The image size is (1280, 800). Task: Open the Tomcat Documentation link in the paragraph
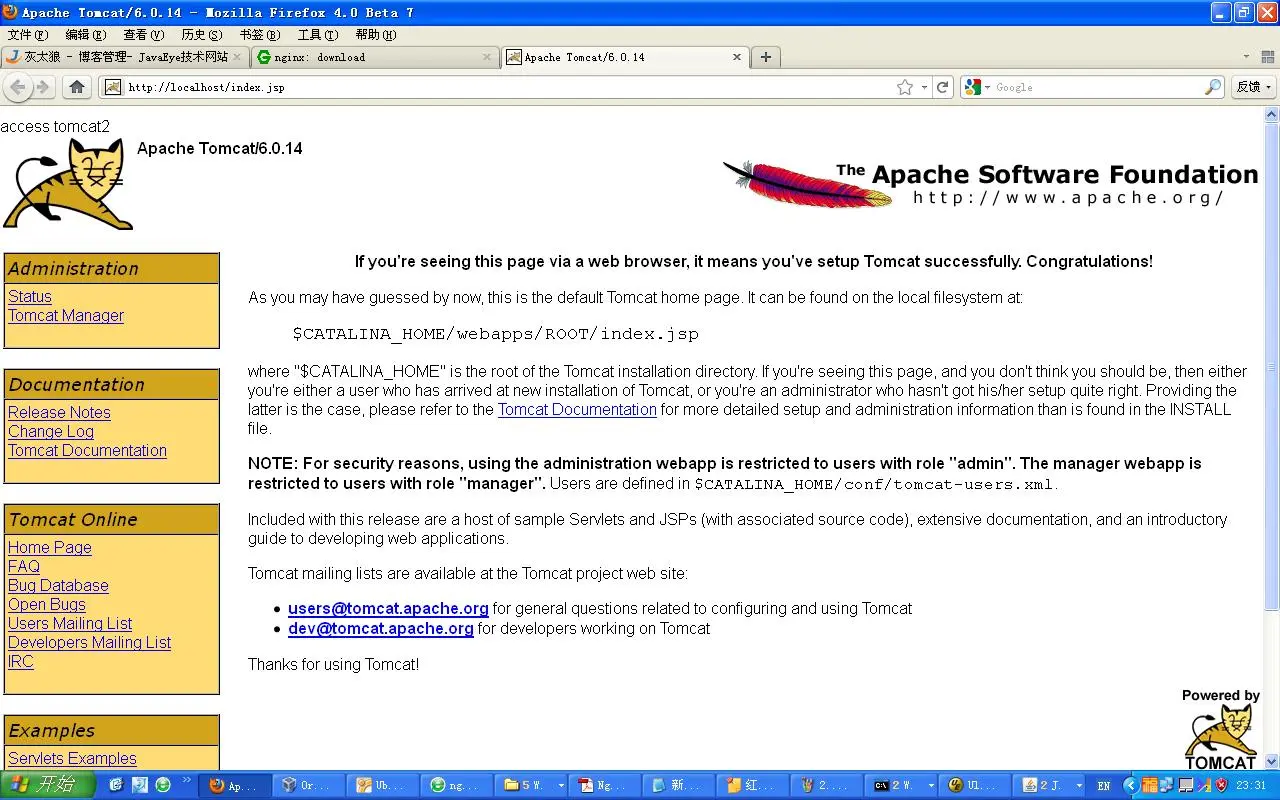coord(577,409)
